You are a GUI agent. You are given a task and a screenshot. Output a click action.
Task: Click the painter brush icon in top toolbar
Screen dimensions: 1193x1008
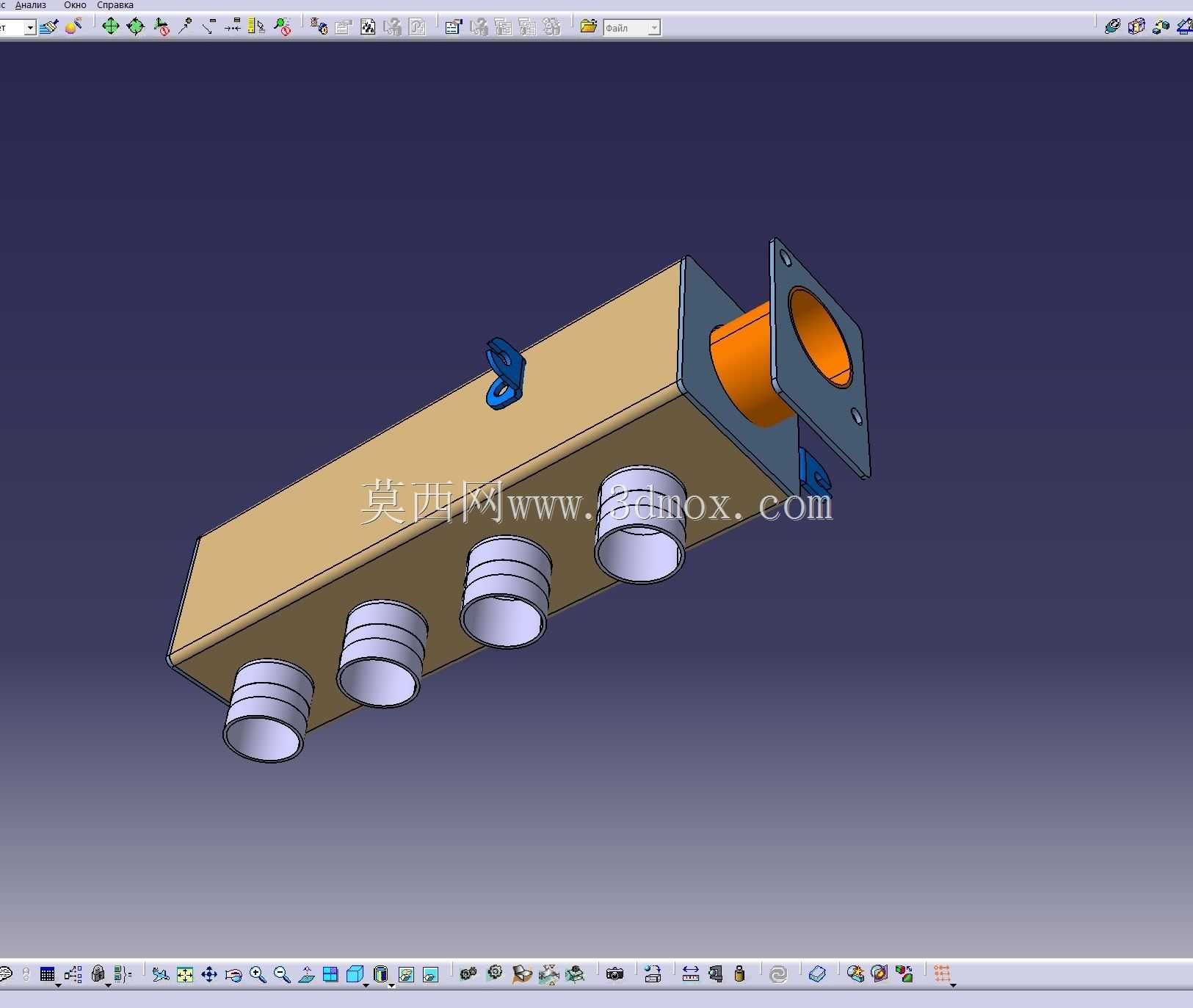[x=49, y=27]
